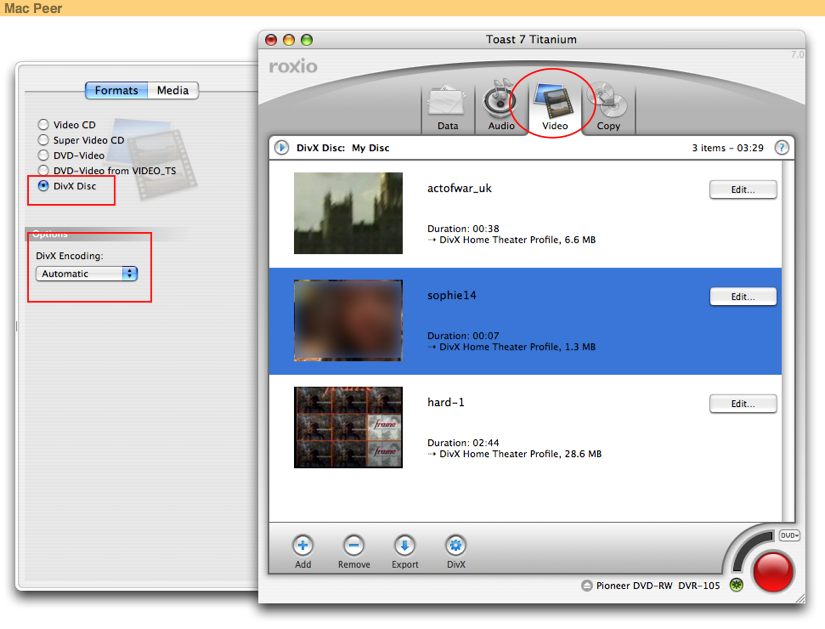Click Pioneer DVD-RW DVR-105 recorder name
Image resolution: width=825 pixels, height=629 pixels.
tap(658, 585)
